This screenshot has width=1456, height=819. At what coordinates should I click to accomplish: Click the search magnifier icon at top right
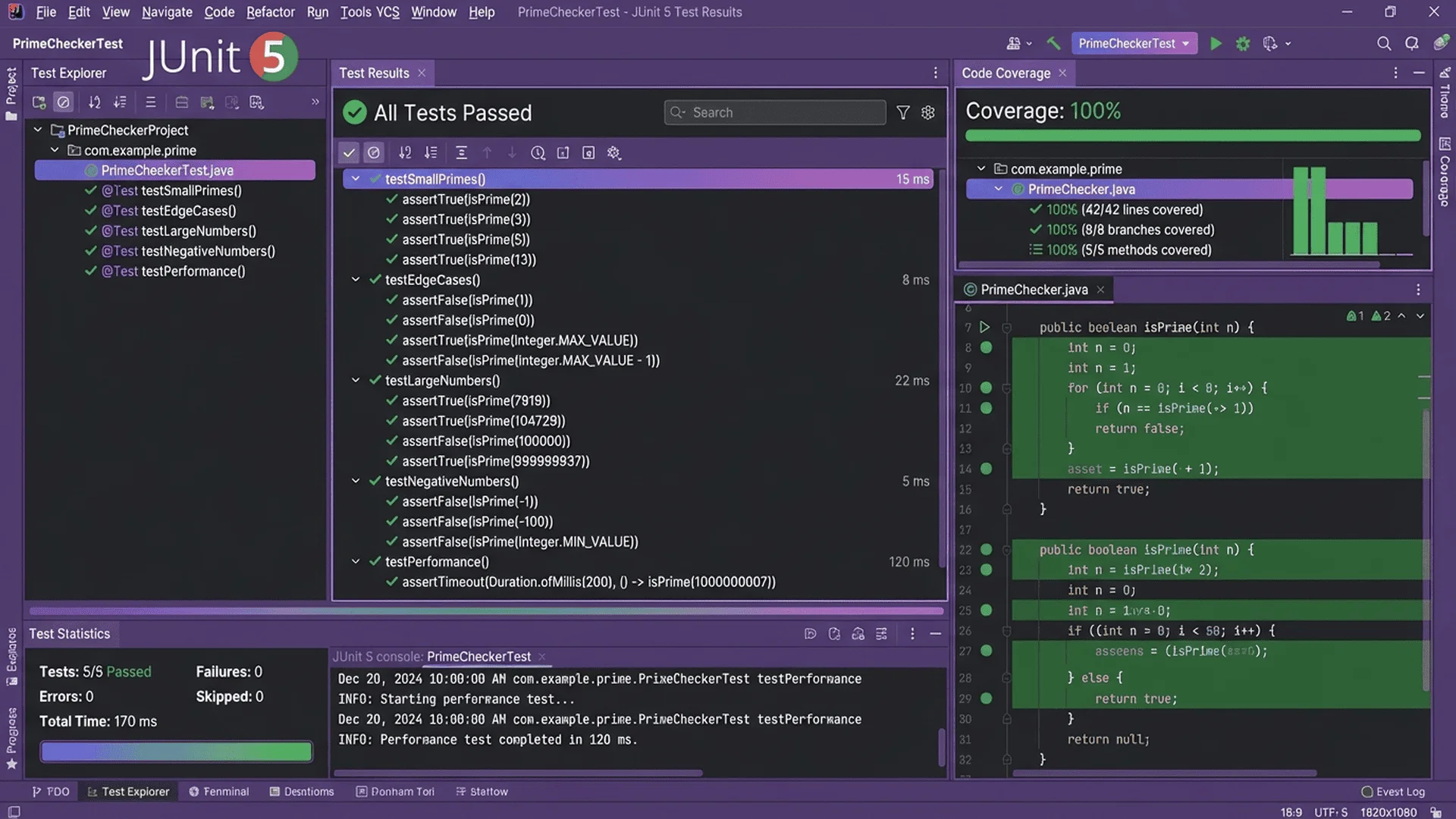(x=1383, y=44)
